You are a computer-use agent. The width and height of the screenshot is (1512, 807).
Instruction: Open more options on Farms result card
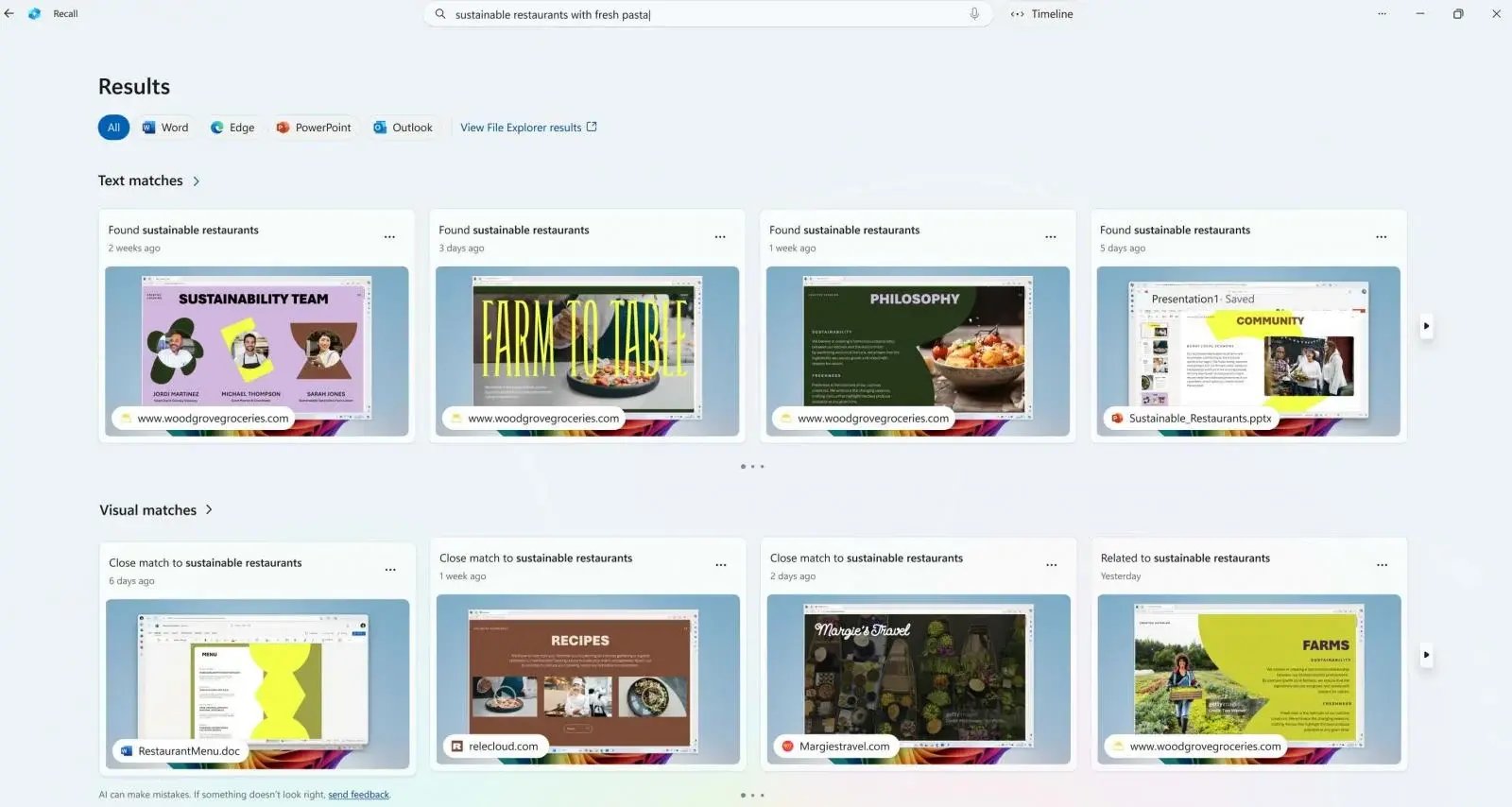tap(1382, 565)
